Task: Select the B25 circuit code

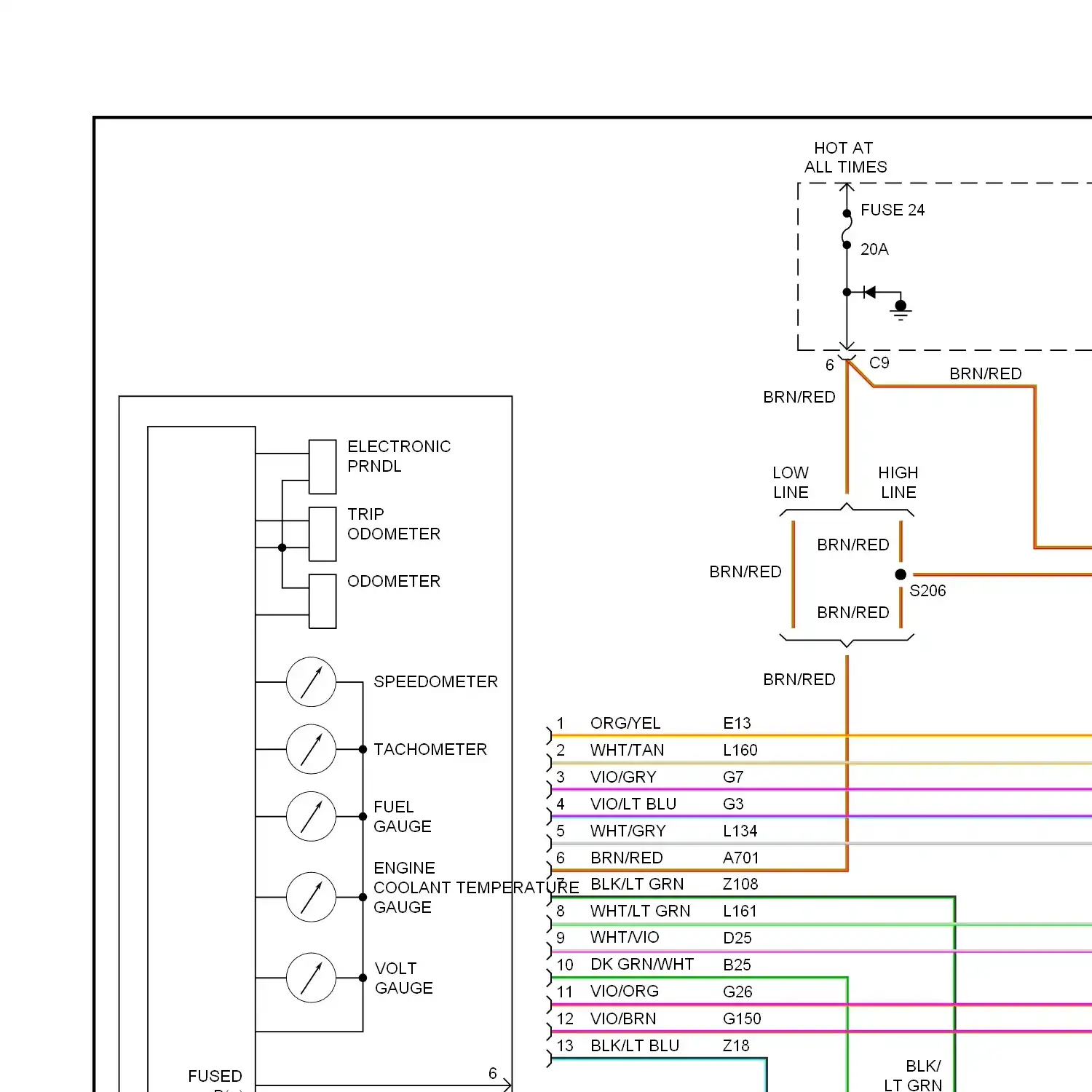Action: coord(737,965)
